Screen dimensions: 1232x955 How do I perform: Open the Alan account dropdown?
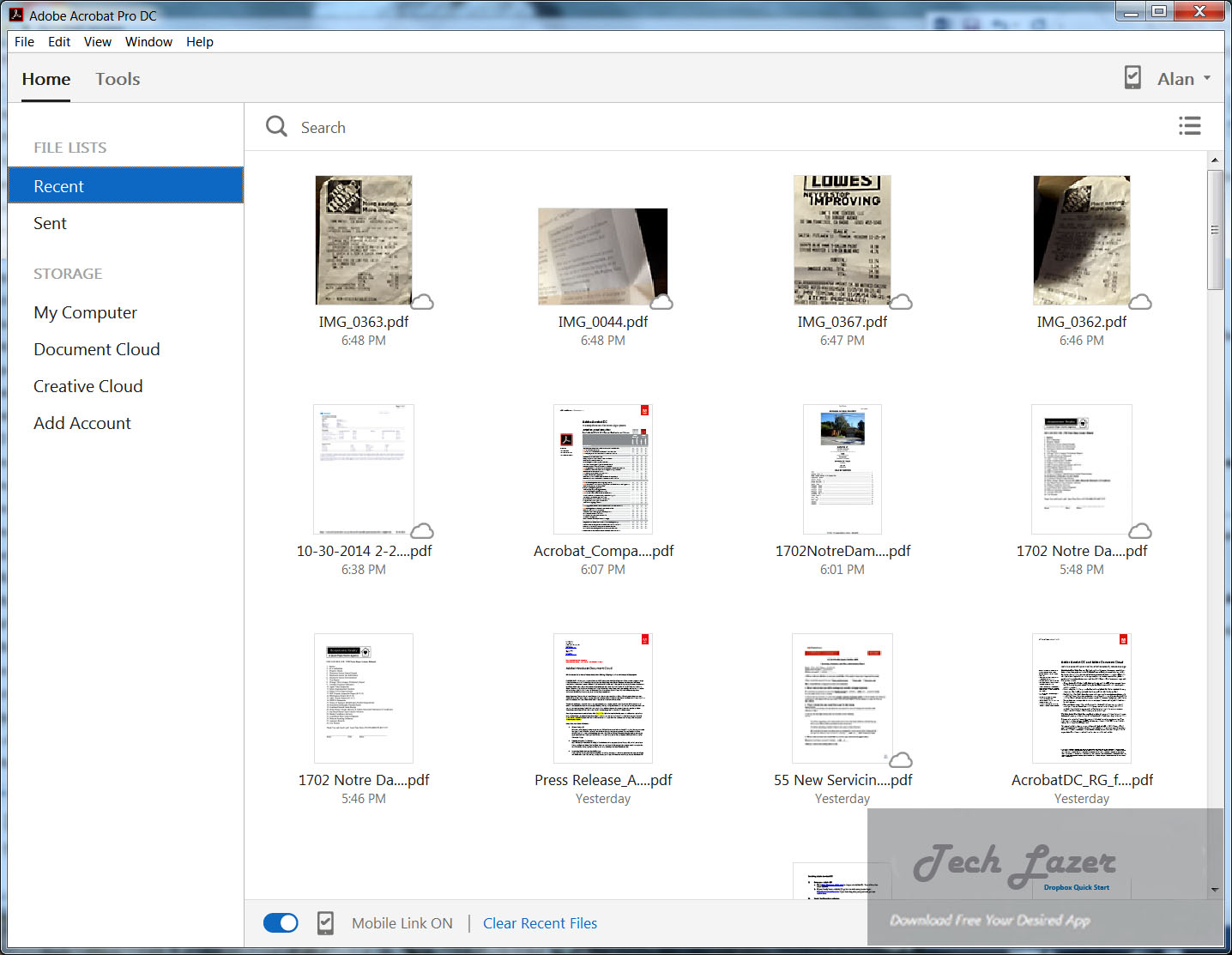1184,79
